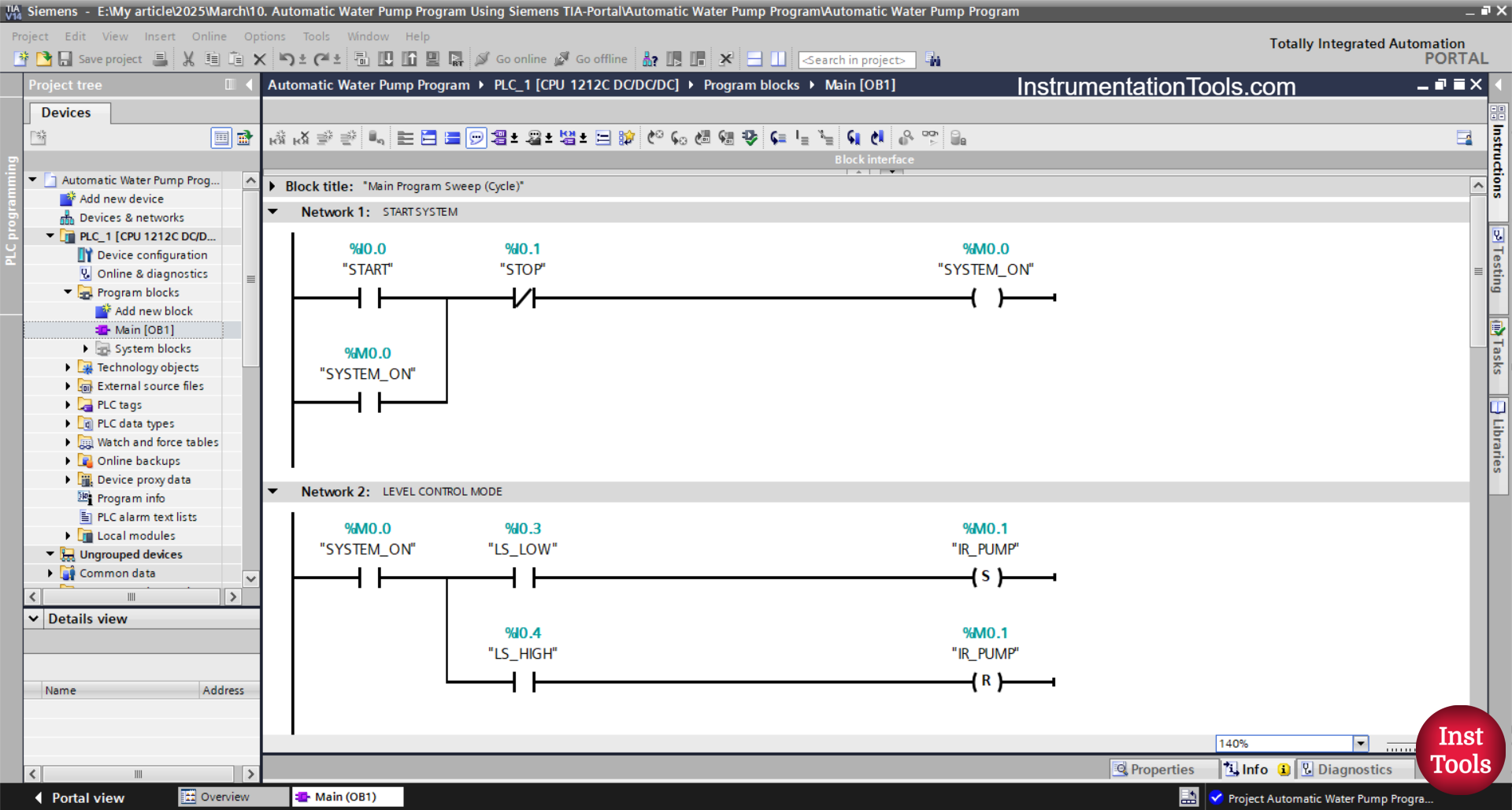The width and height of the screenshot is (1512, 810).
Task: Open the Options menu
Action: pos(264,36)
